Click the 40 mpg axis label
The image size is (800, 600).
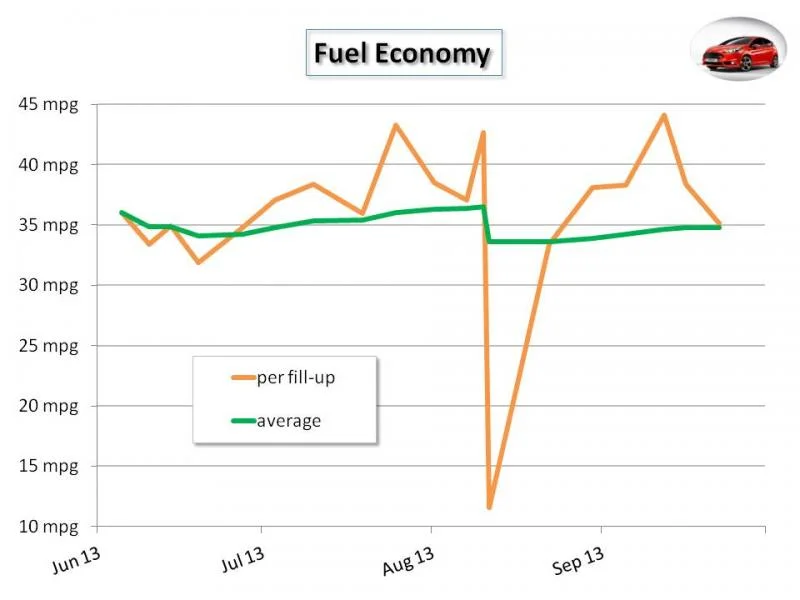(48, 165)
